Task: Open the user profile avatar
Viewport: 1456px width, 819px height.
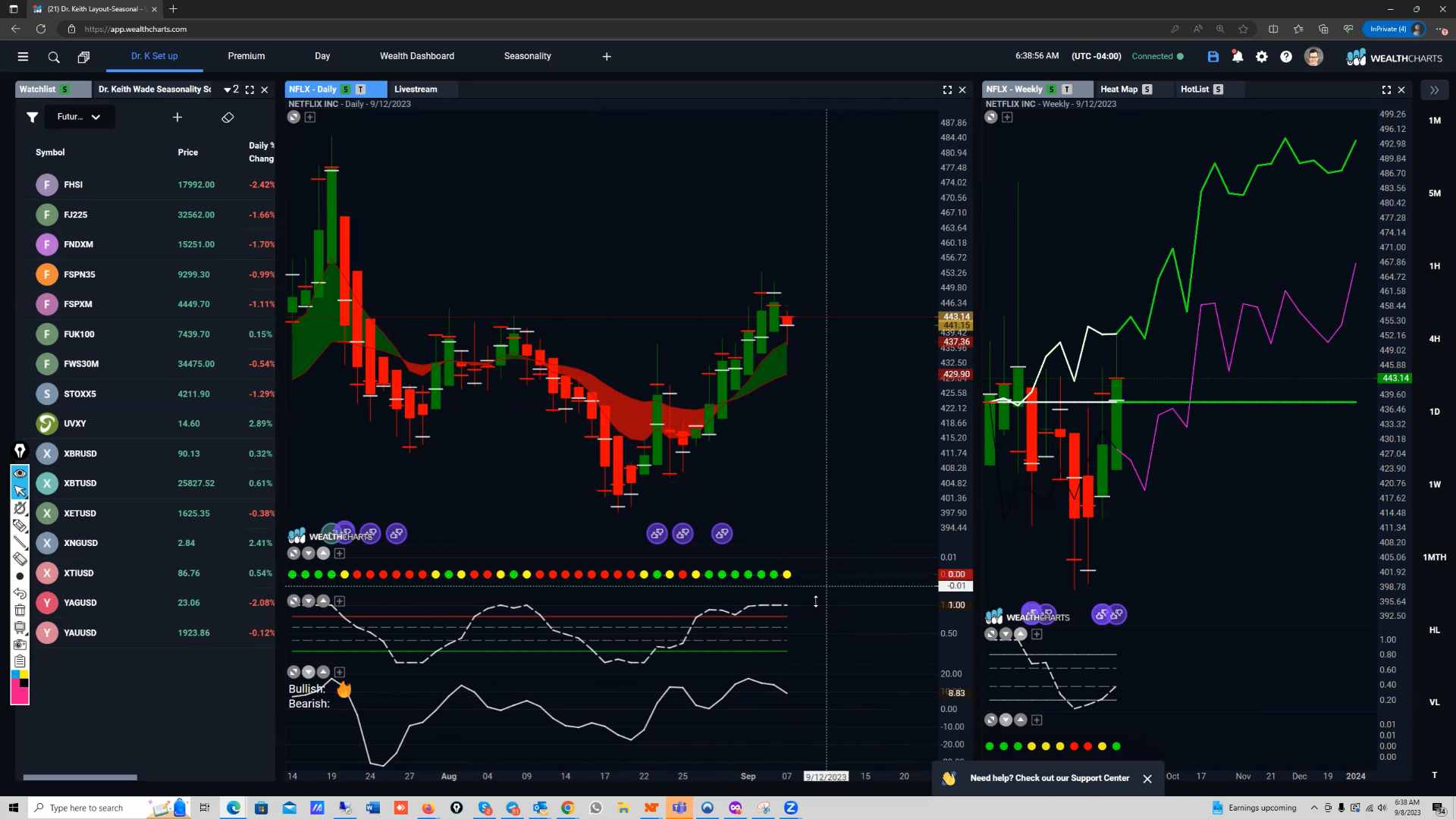Action: [1313, 56]
